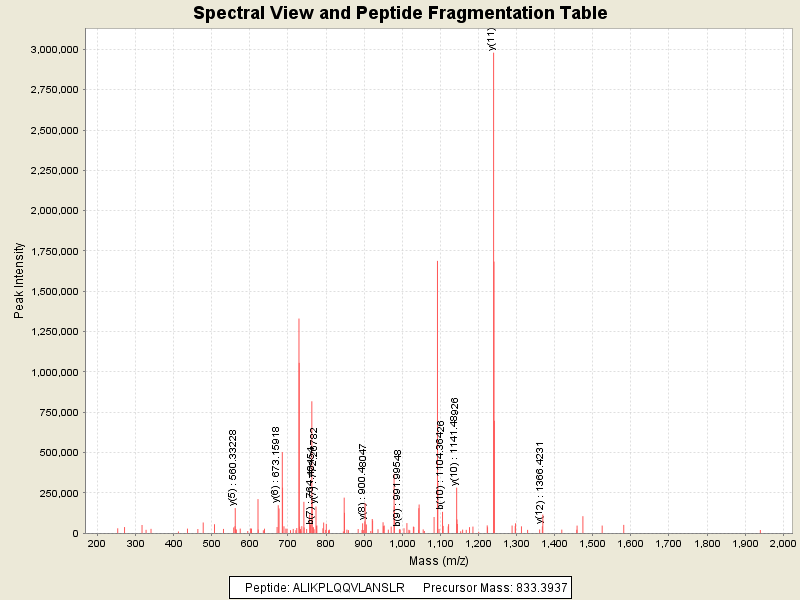This screenshot has width=800, height=600.
Task: Select the b(10) : 1104.36426 annotation
Action: tap(441, 465)
